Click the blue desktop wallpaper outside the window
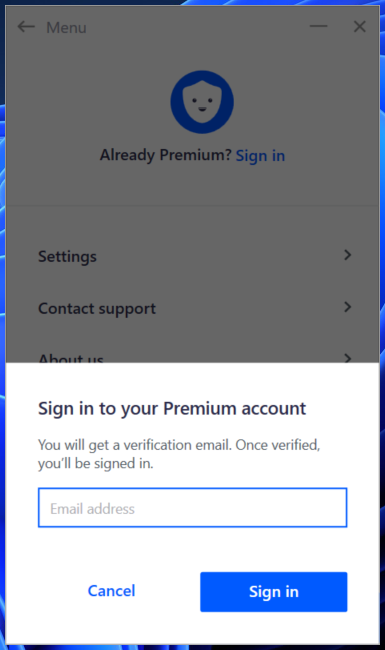Viewport: 385px width, 650px height. tap(382, 290)
